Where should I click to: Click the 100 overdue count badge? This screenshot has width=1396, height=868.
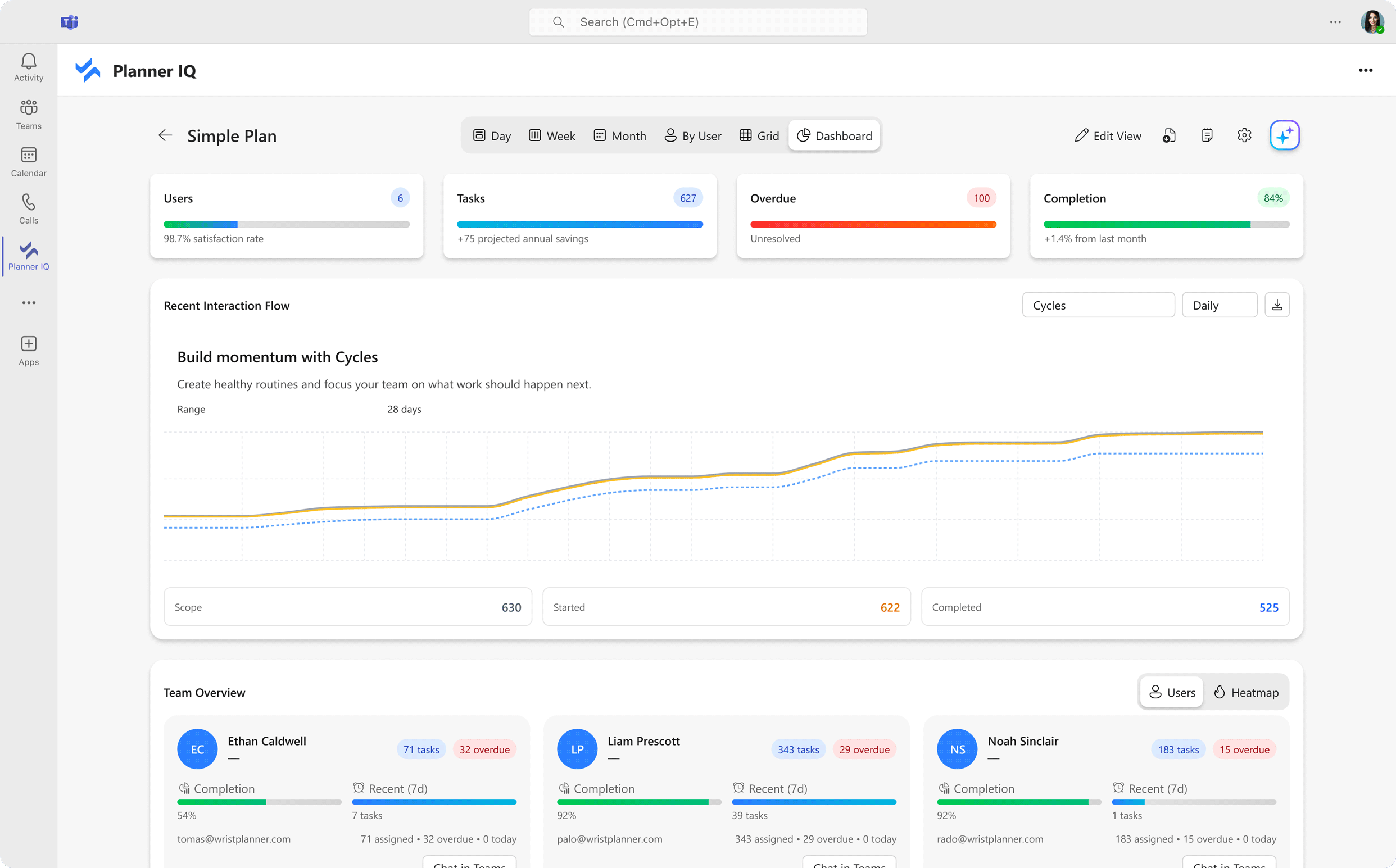(x=981, y=198)
